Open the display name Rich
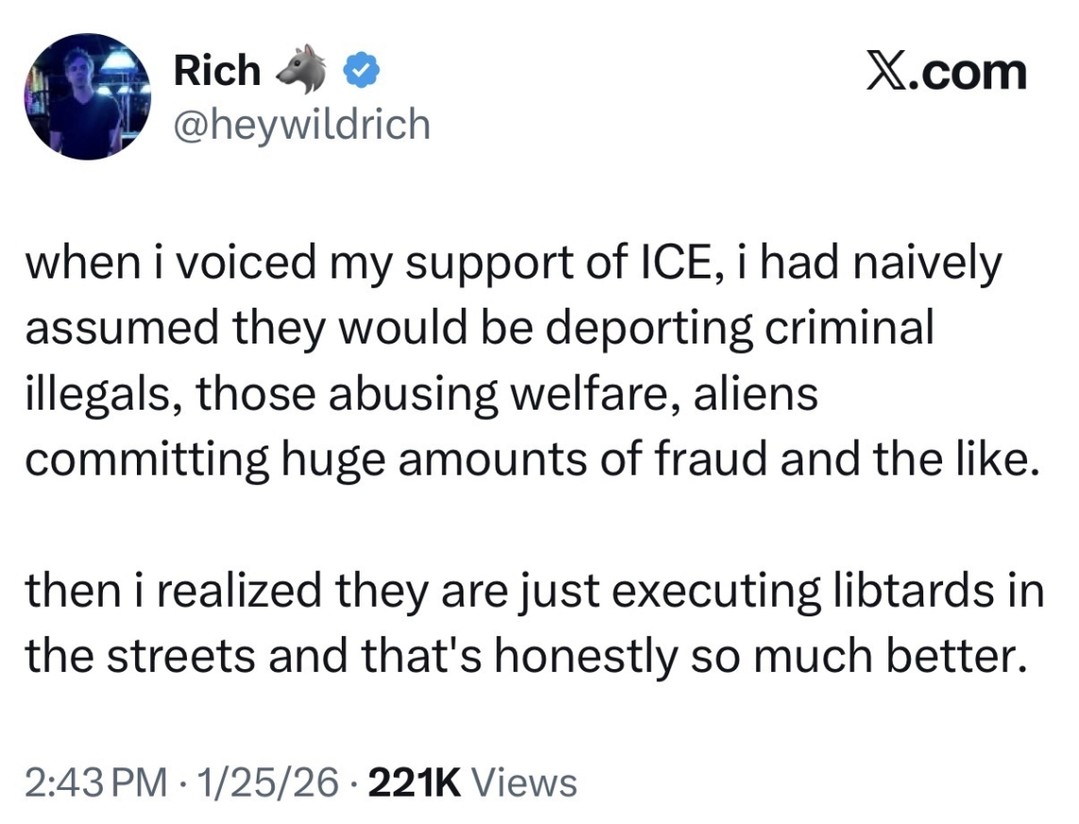Screen dimensions: 1079x824 pos(217,70)
